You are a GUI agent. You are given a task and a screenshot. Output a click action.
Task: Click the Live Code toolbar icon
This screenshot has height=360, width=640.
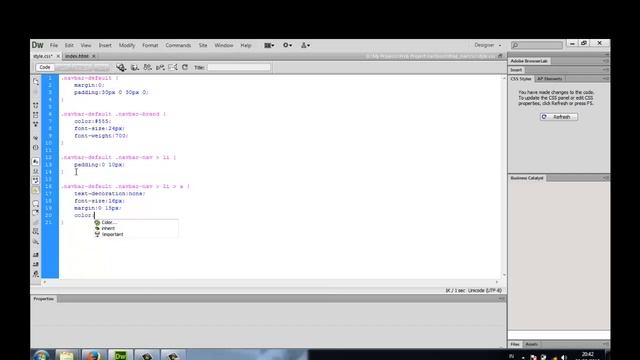[121, 67]
